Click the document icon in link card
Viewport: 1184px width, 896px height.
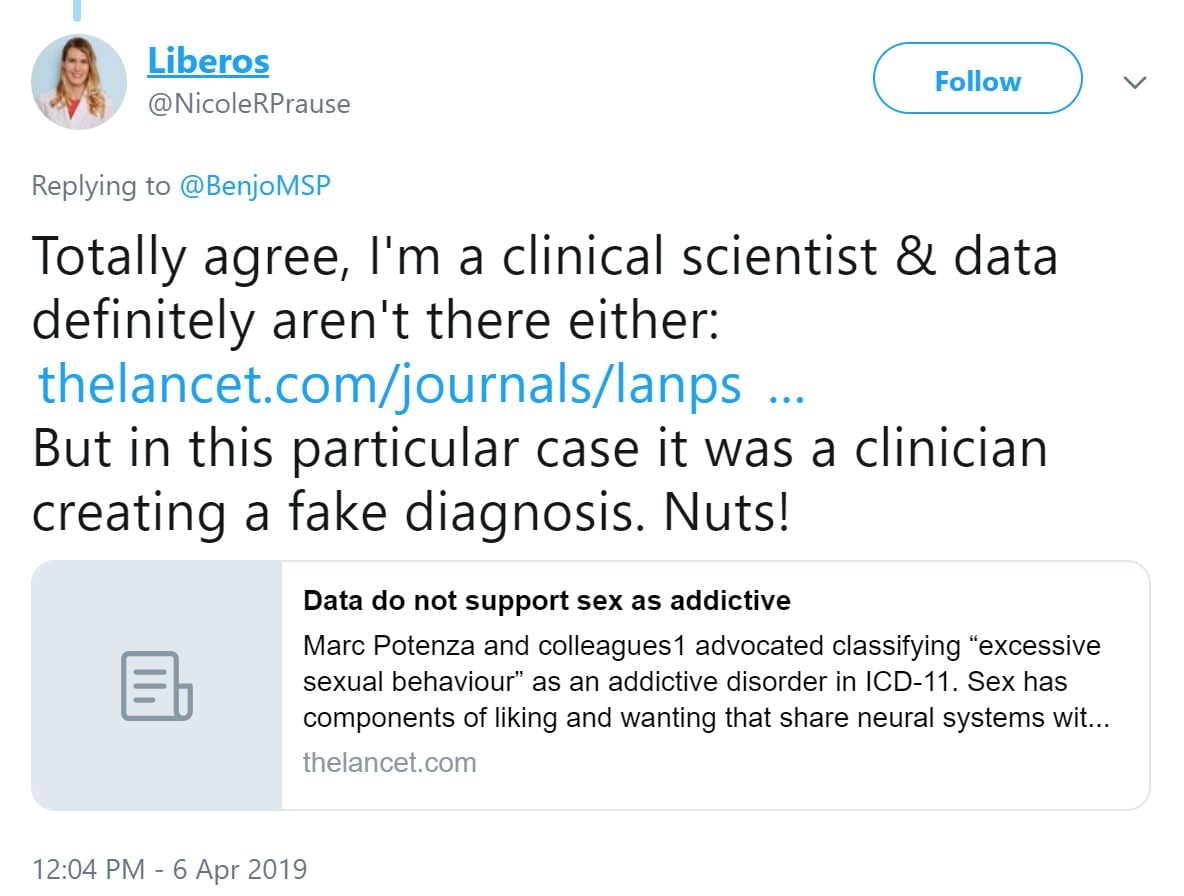tap(156, 685)
